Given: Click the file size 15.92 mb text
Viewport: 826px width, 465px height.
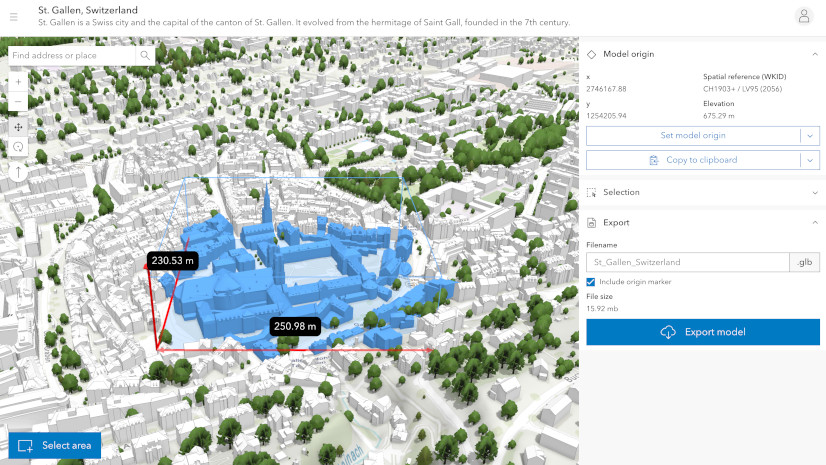Looking at the screenshot, I should coord(602,309).
